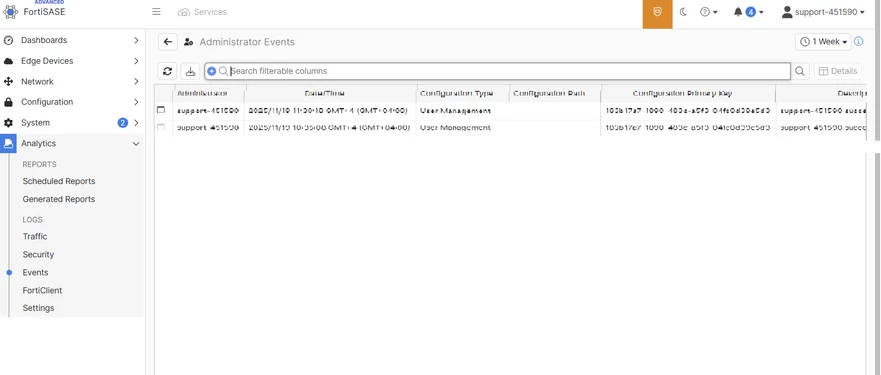Viewport: 881px width, 375px height.
Task: Open the Events logs page
Action: click(x=35, y=273)
